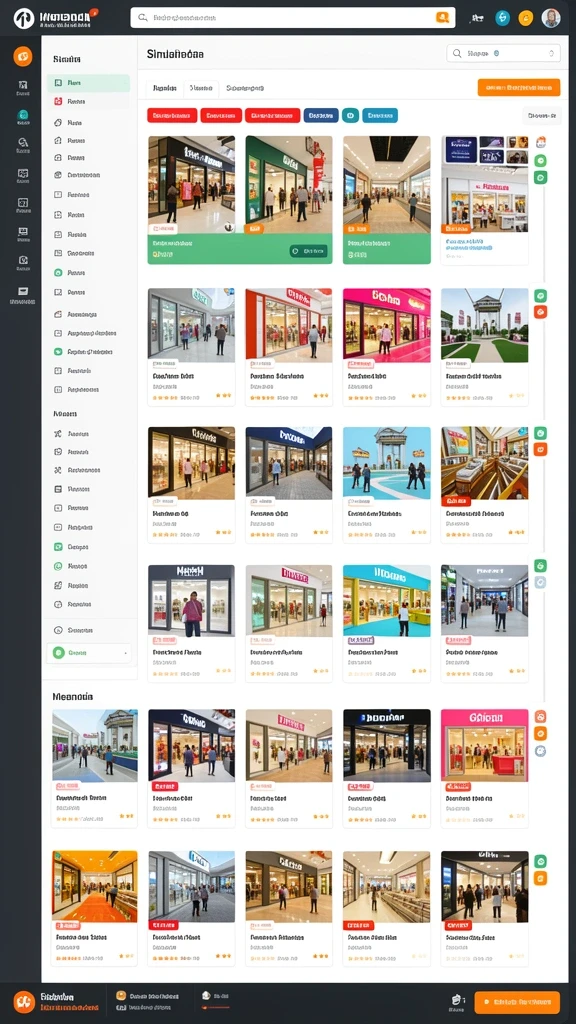Click the circular arrow logo in the header
This screenshot has height=1024, width=576.
click(24, 18)
